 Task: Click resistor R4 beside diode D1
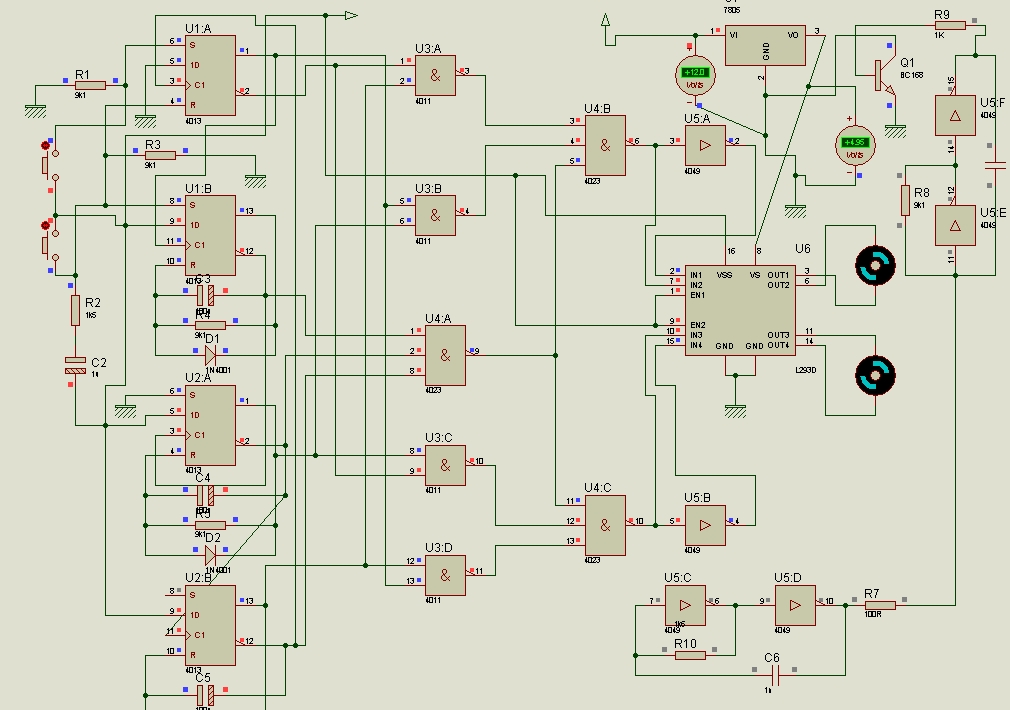click(210, 325)
